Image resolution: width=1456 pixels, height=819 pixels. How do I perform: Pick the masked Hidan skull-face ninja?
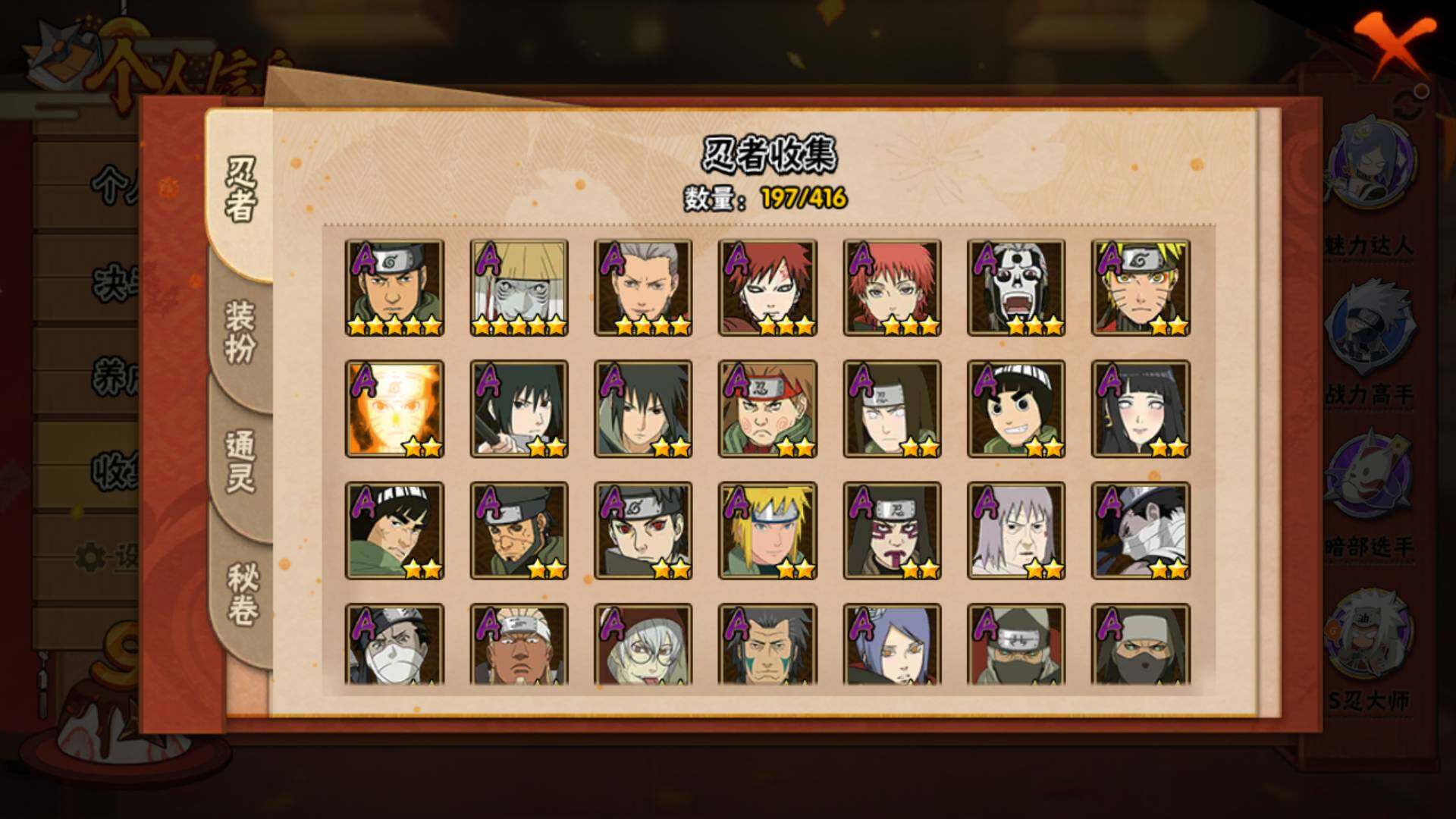click(1016, 288)
